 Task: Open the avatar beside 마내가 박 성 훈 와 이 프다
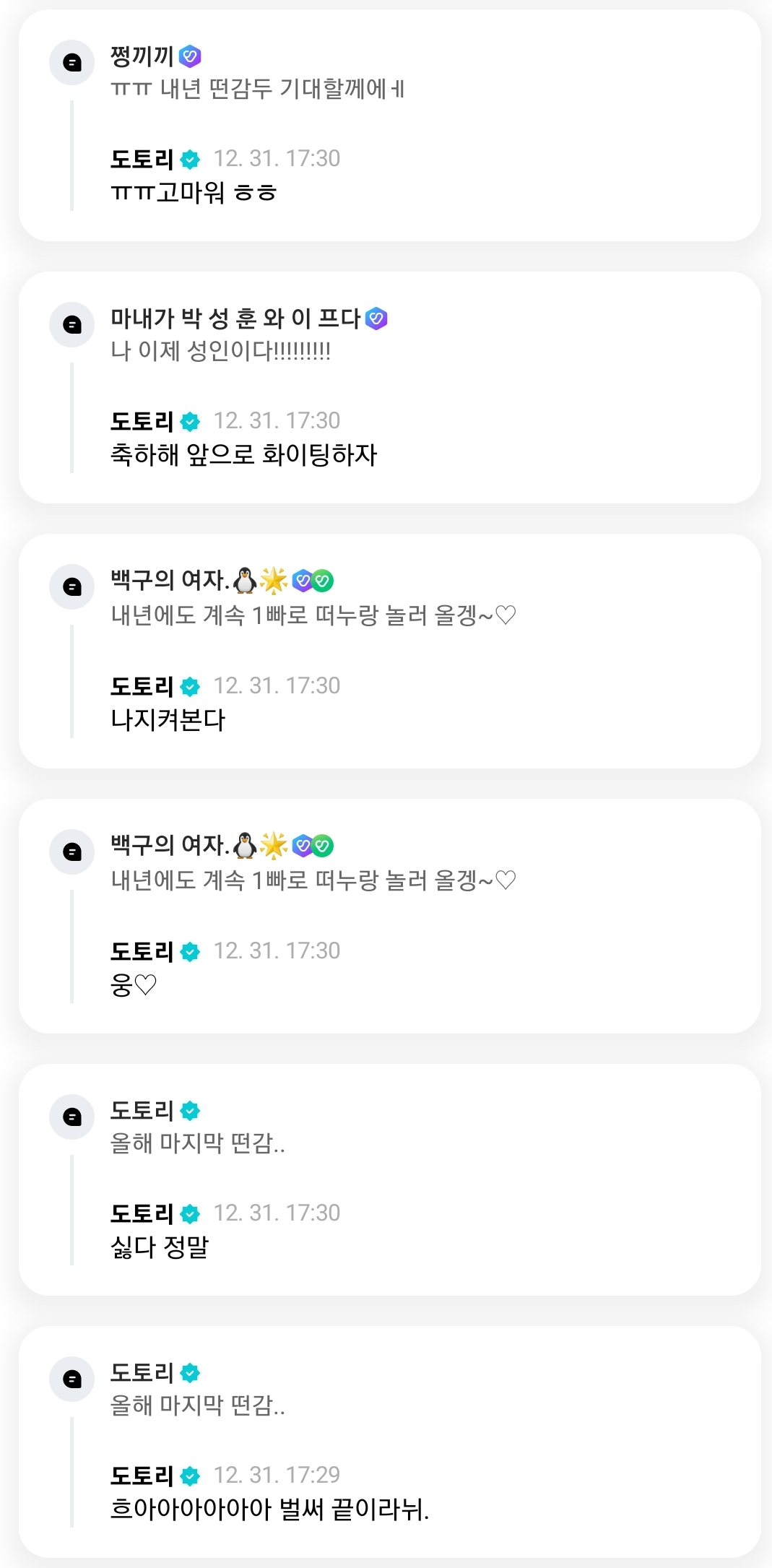[71, 325]
